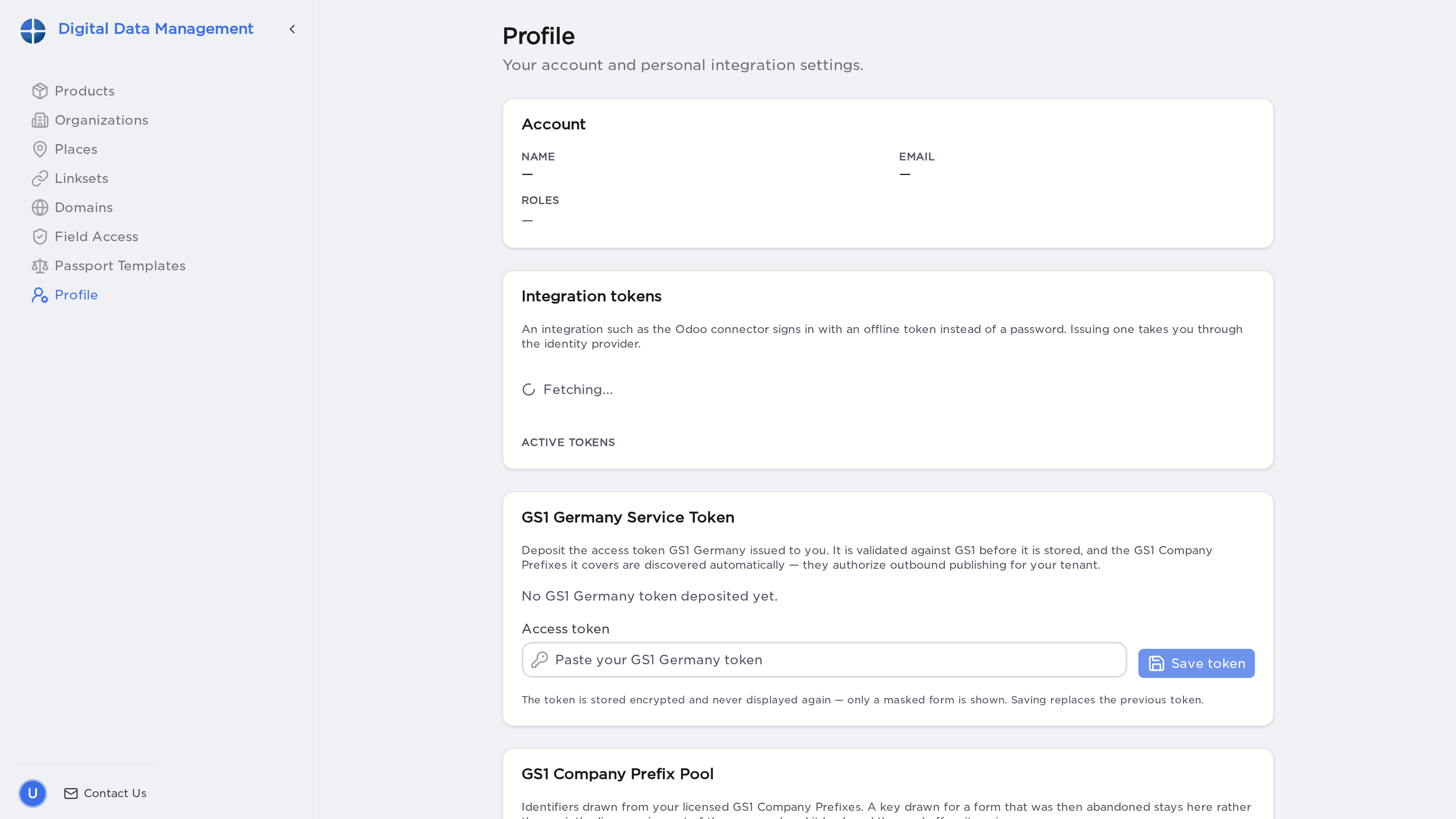Click the Digital Data Management logo icon
1456x819 pixels.
33,30
